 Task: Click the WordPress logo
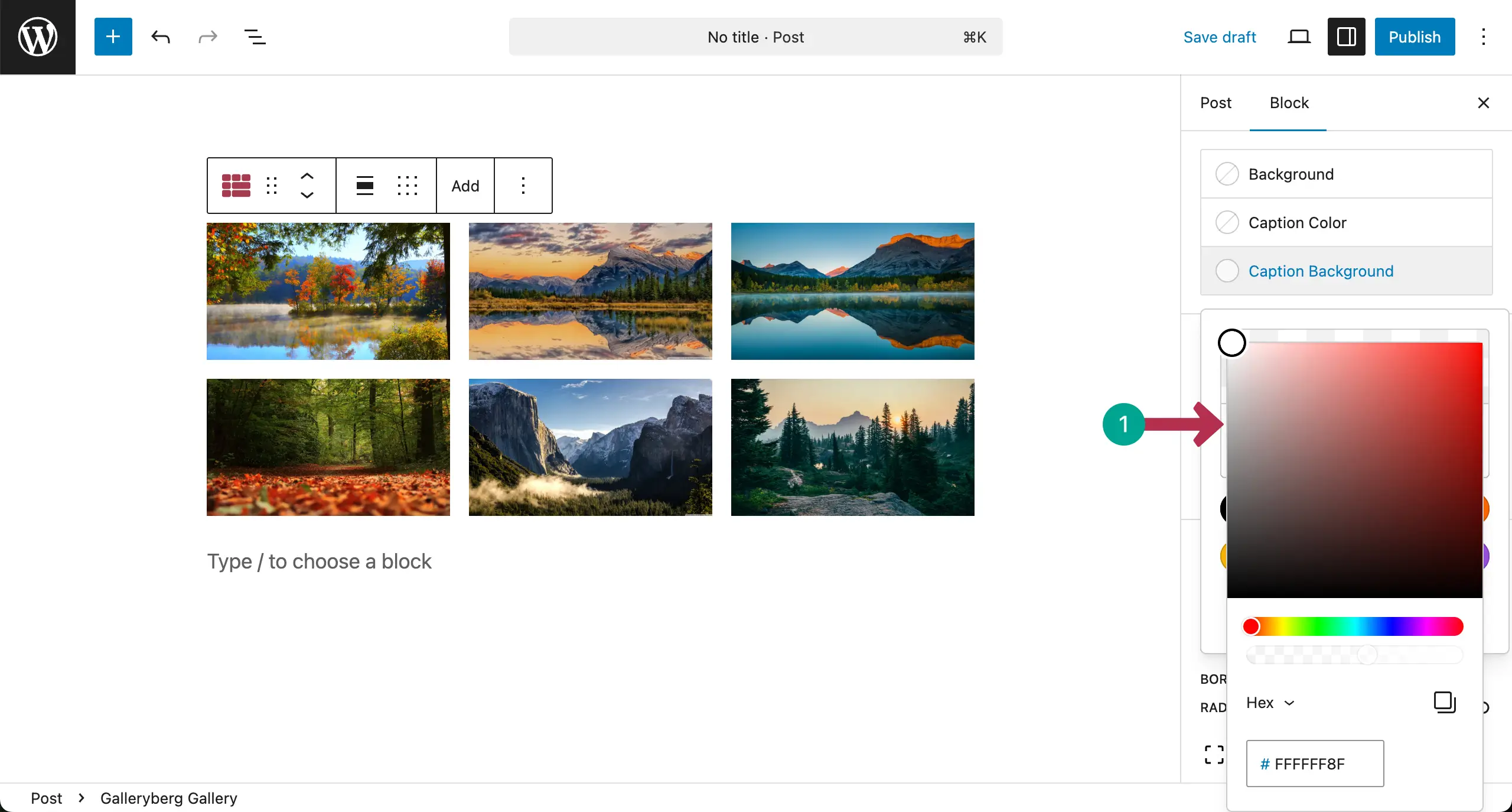coord(37,37)
